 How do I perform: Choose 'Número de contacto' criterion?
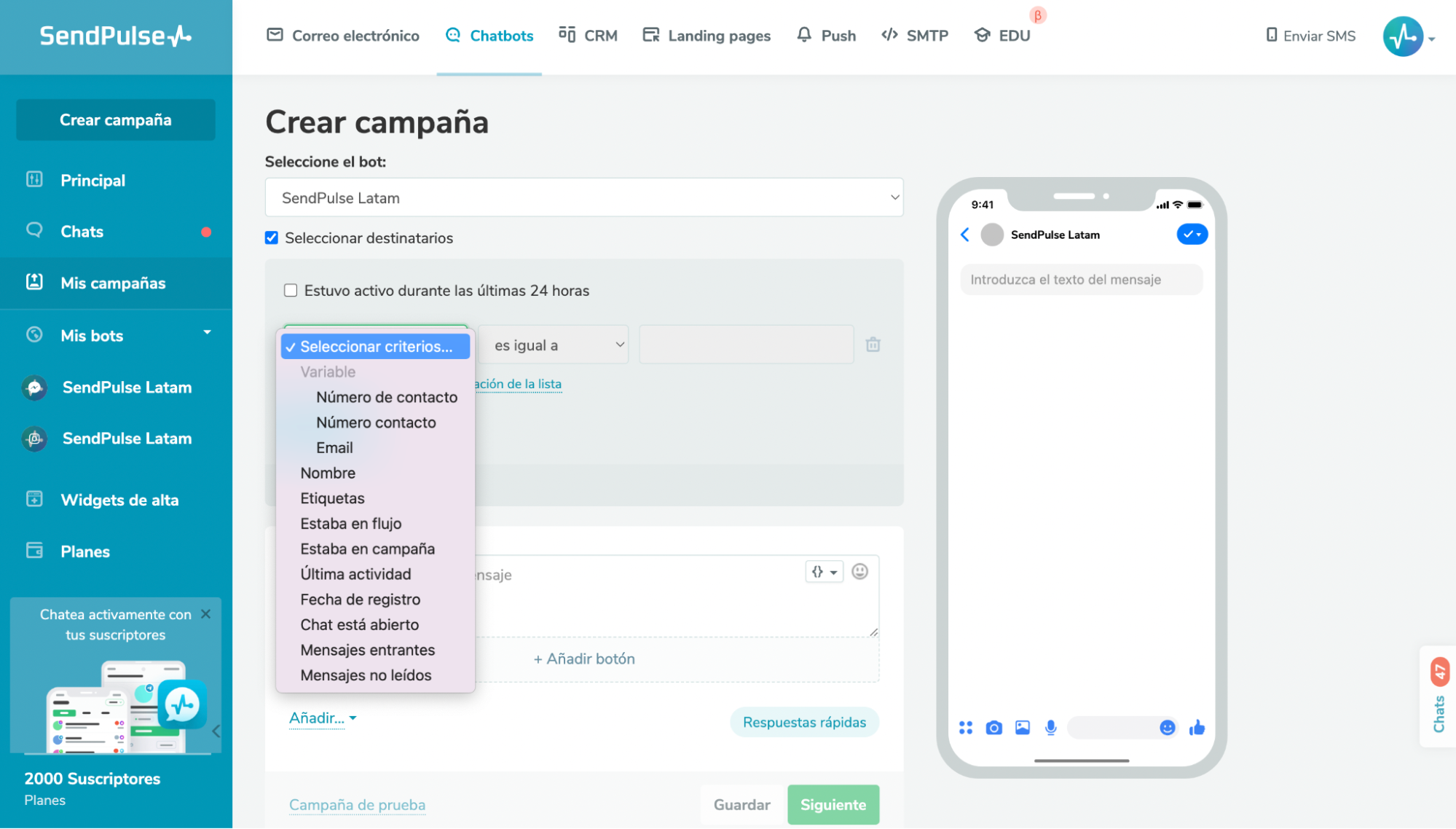(387, 397)
